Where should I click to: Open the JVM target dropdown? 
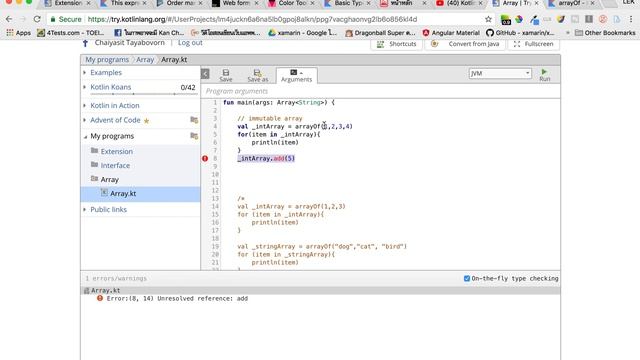pos(500,73)
